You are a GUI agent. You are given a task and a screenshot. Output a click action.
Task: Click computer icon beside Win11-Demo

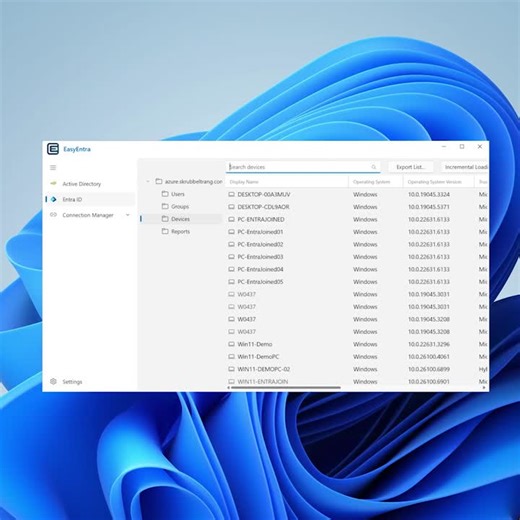tap(231, 344)
